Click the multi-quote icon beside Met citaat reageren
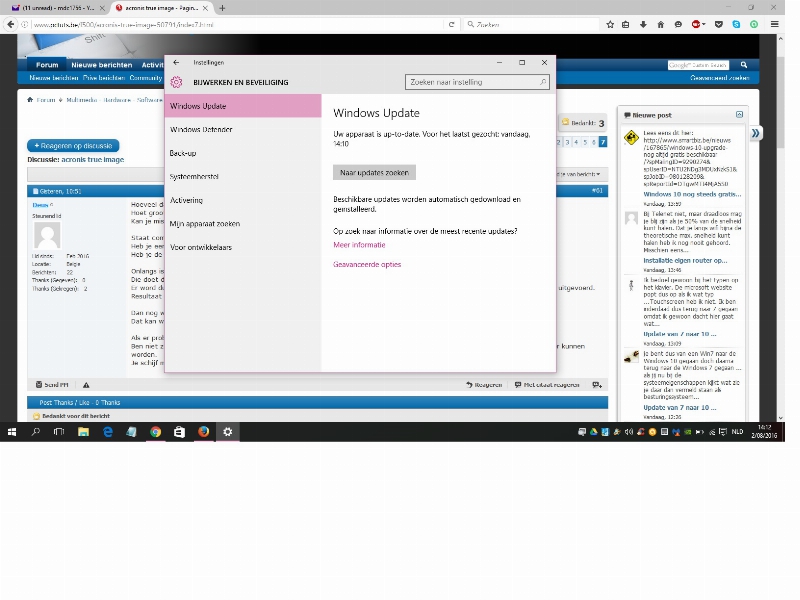This screenshot has width=800, height=600. 597,385
